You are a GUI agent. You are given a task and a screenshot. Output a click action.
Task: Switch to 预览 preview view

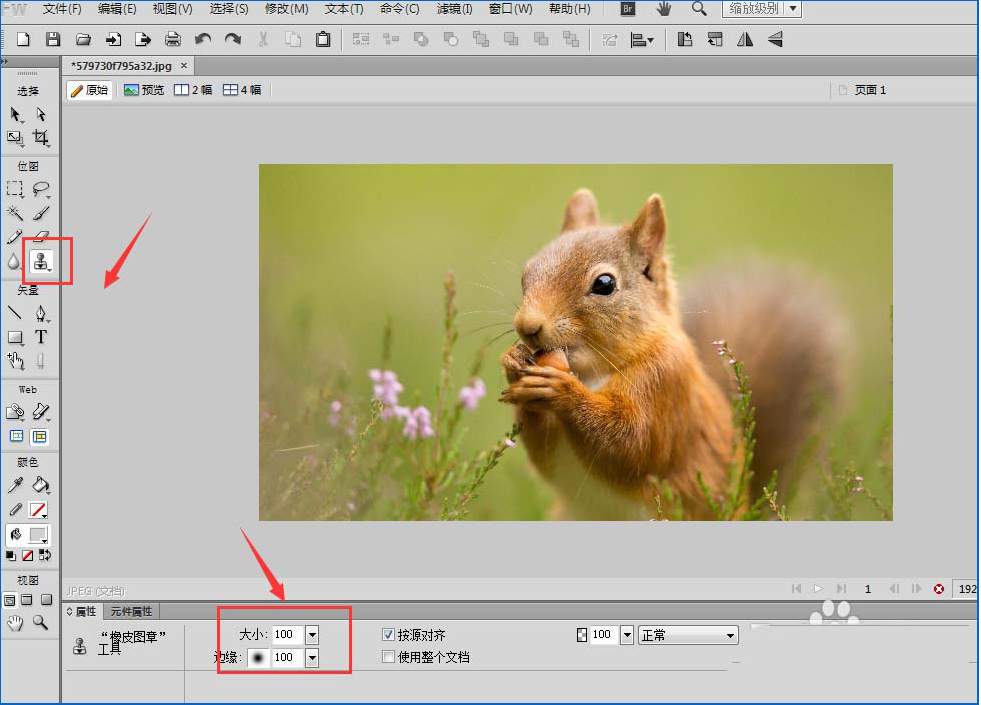tap(144, 90)
